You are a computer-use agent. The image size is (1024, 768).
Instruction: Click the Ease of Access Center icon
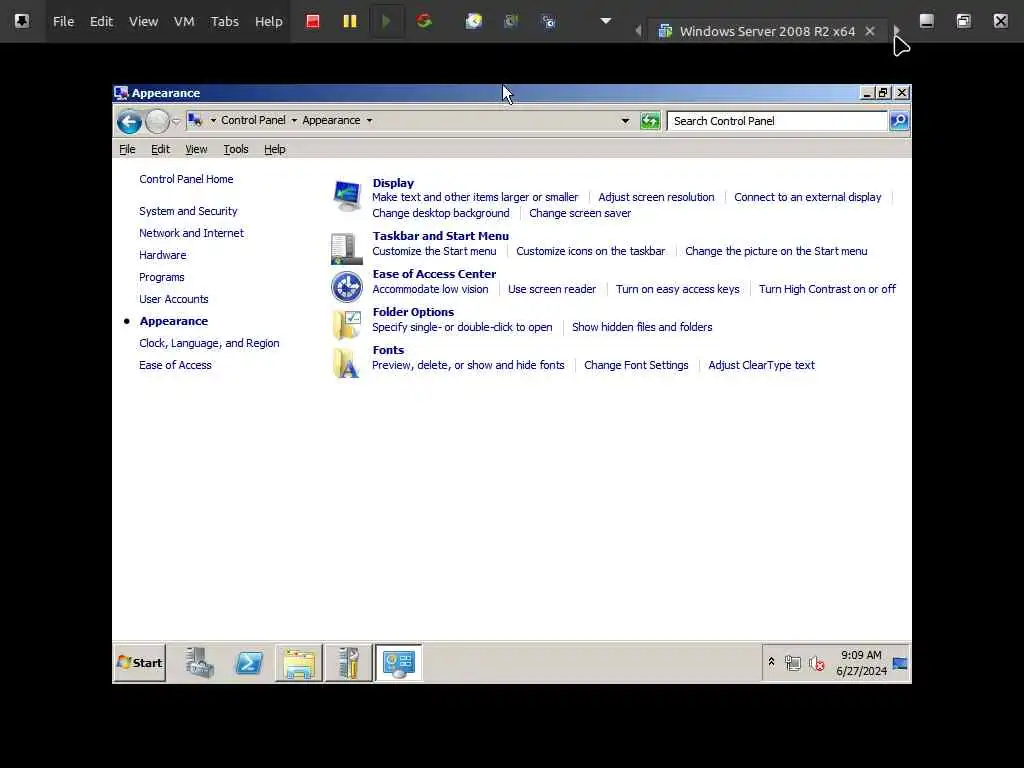pyautogui.click(x=347, y=287)
